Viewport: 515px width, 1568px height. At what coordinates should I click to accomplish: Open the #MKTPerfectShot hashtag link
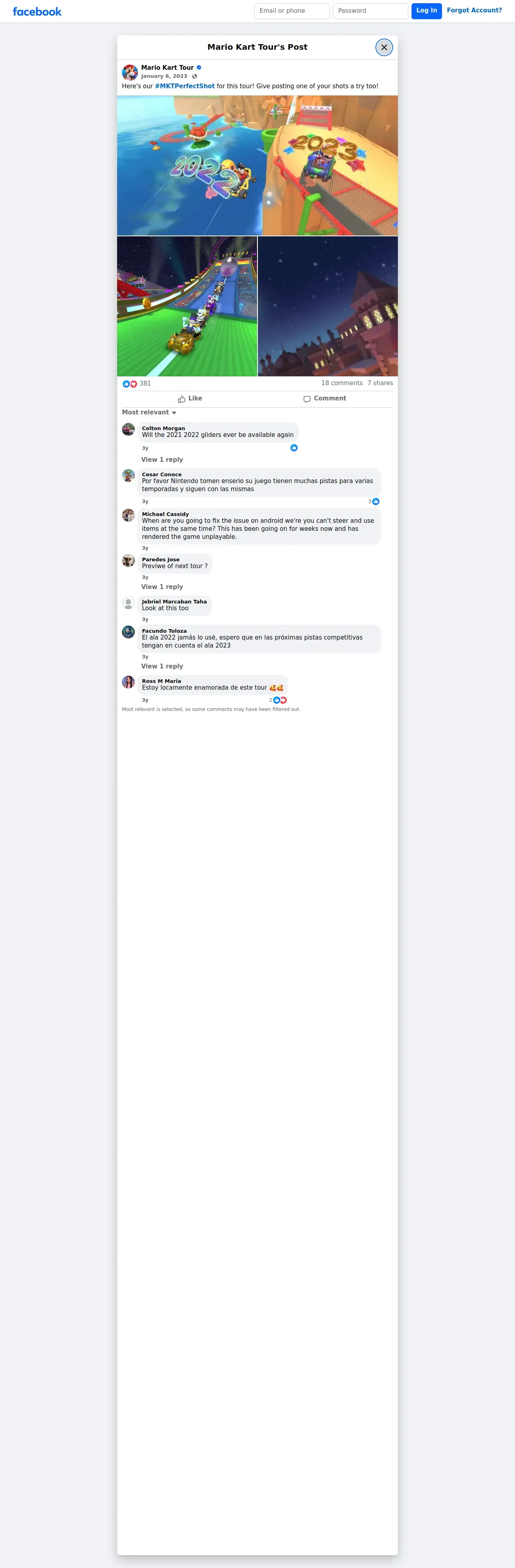185,86
